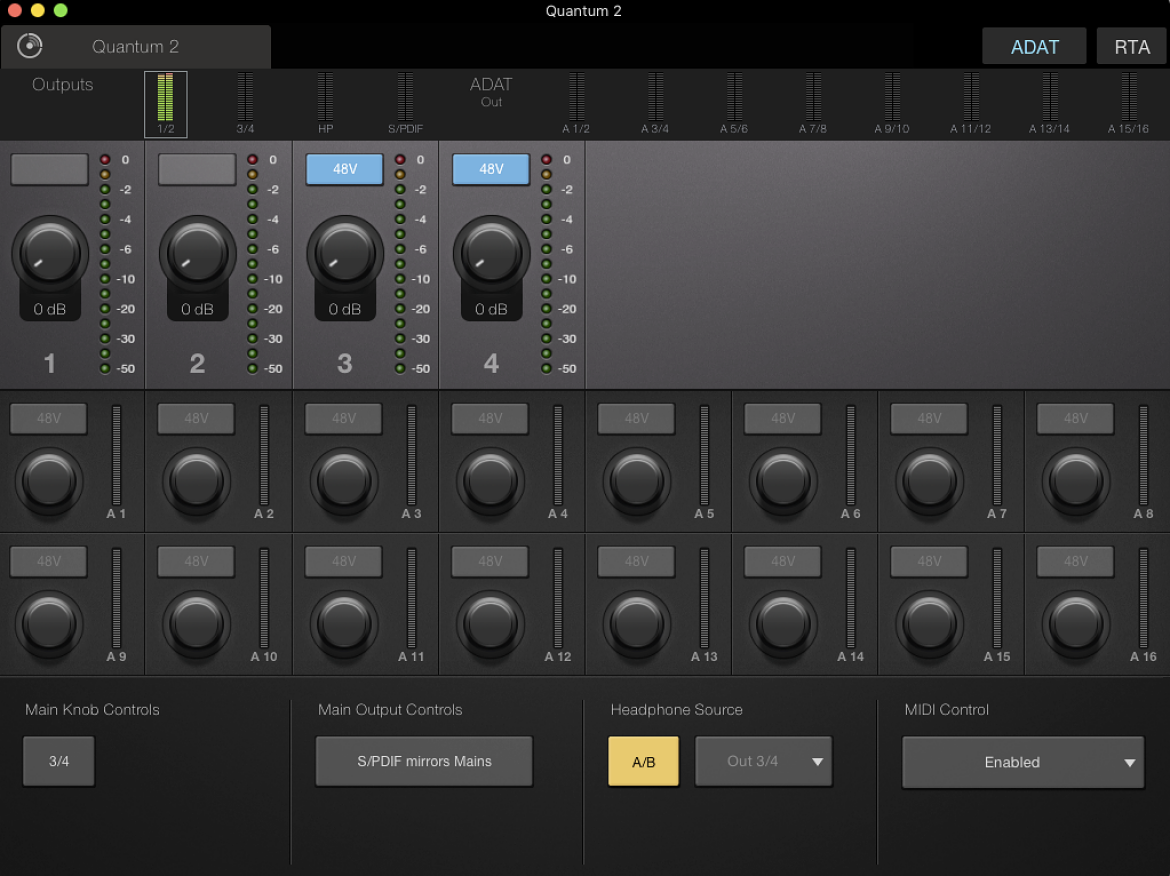The image size is (1170, 876).
Task: Select the Quantum 2 device tab
Action: pyautogui.click(x=136, y=47)
